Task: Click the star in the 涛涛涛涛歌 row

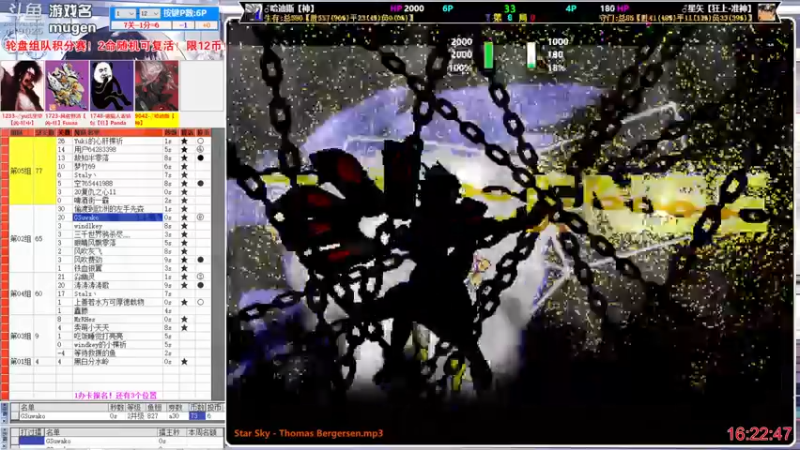Action: click(185, 285)
